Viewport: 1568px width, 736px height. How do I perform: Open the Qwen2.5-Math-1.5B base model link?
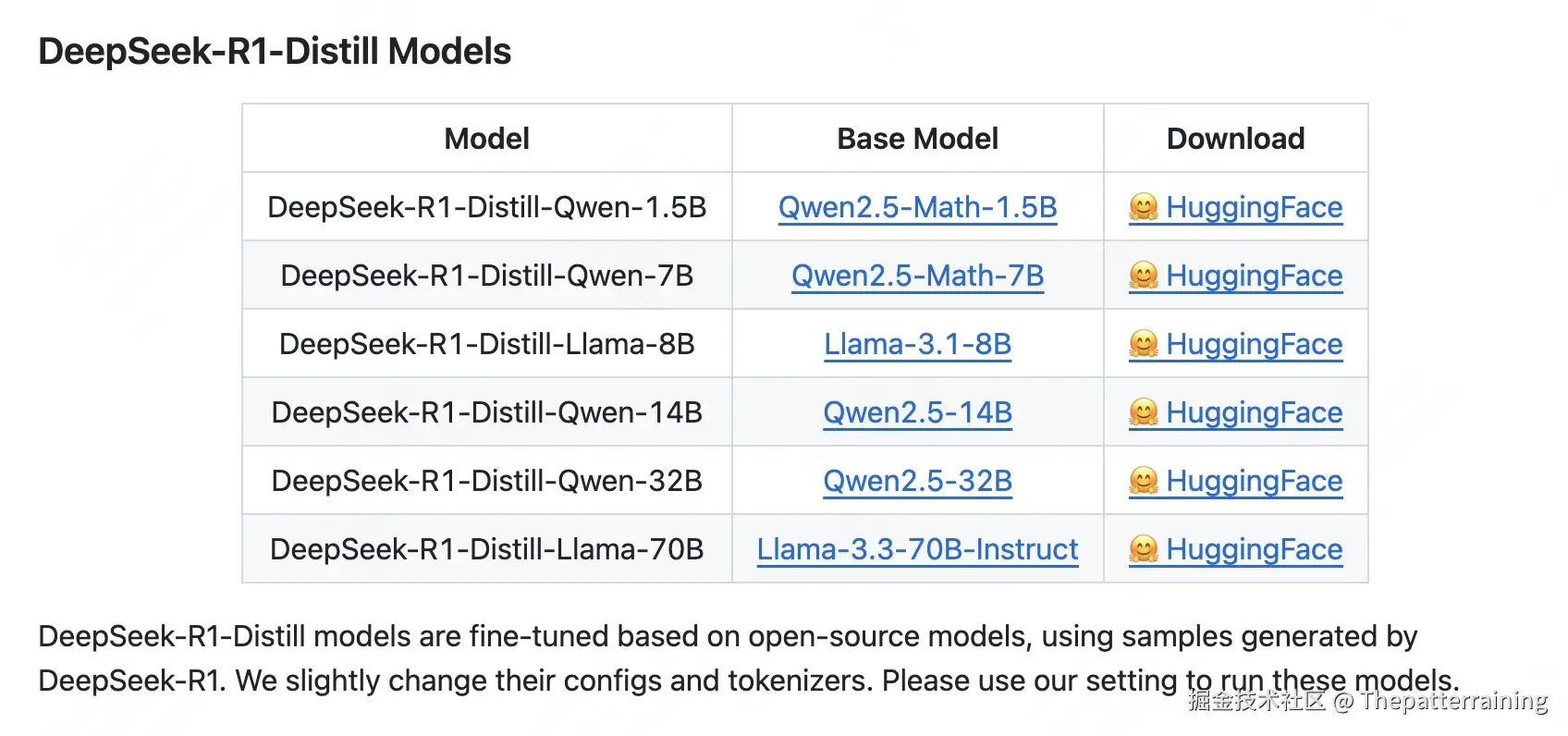tap(917, 207)
